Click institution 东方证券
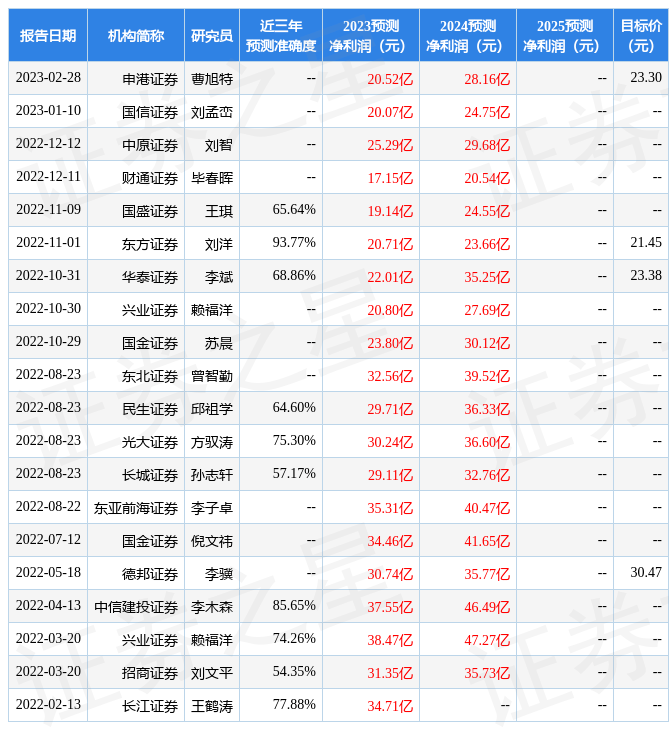 (x=150, y=244)
